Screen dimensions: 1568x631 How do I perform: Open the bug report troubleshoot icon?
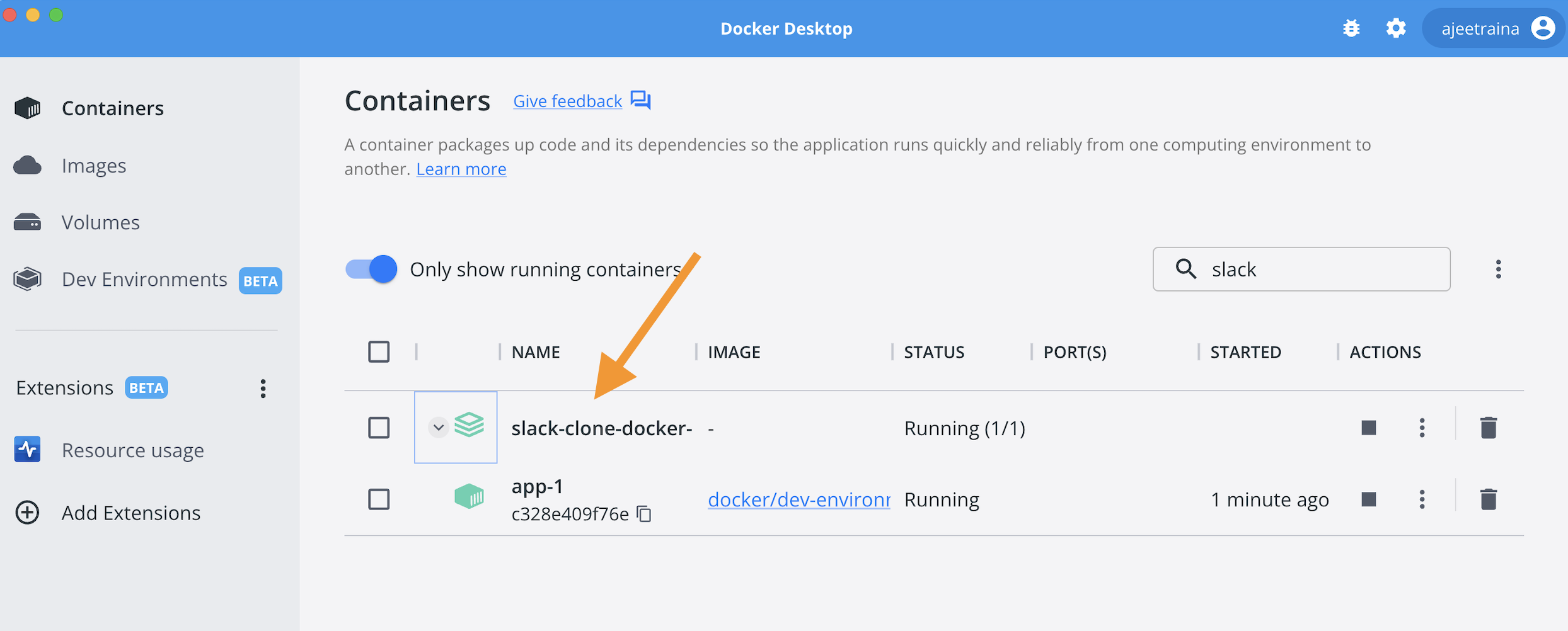1351,28
